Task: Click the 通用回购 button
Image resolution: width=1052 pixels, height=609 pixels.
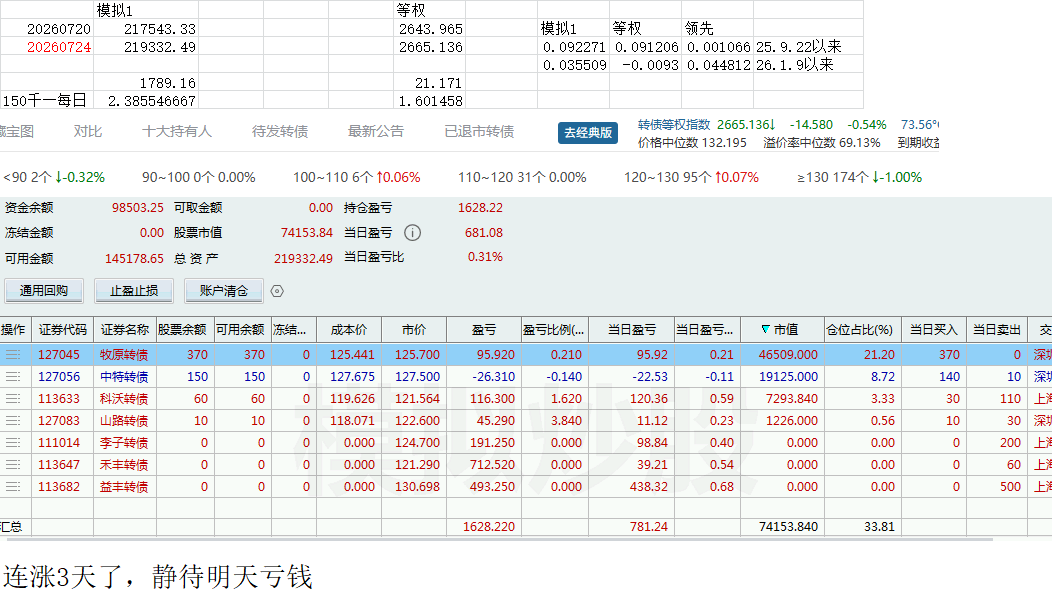Action: point(44,290)
